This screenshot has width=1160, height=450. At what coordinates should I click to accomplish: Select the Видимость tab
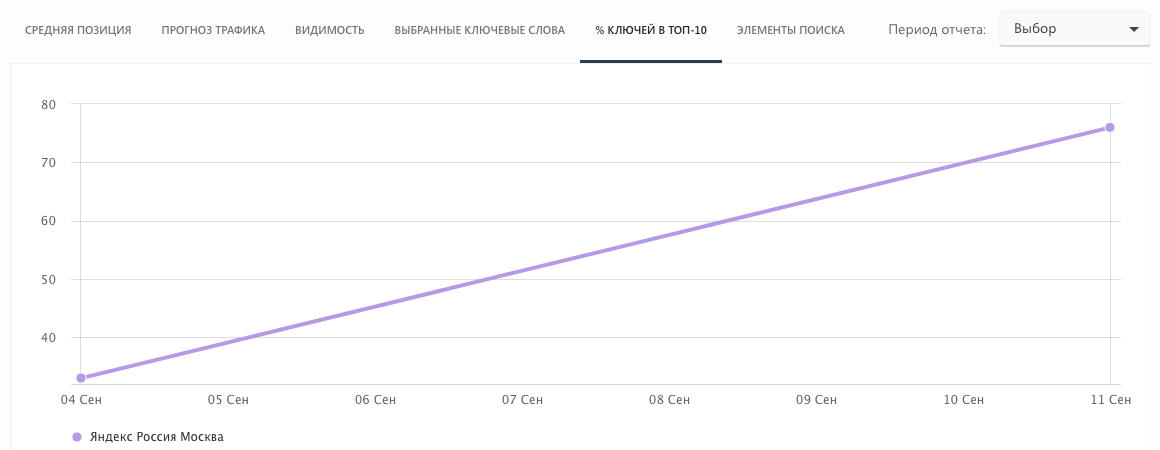[330, 30]
